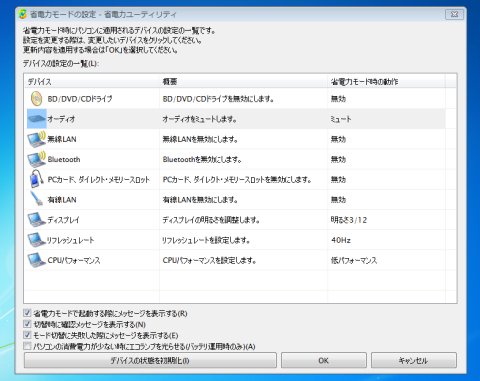Click description 有線LANを無効にします。
The height and width of the screenshot is (381, 480).
pyautogui.click(x=200, y=200)
